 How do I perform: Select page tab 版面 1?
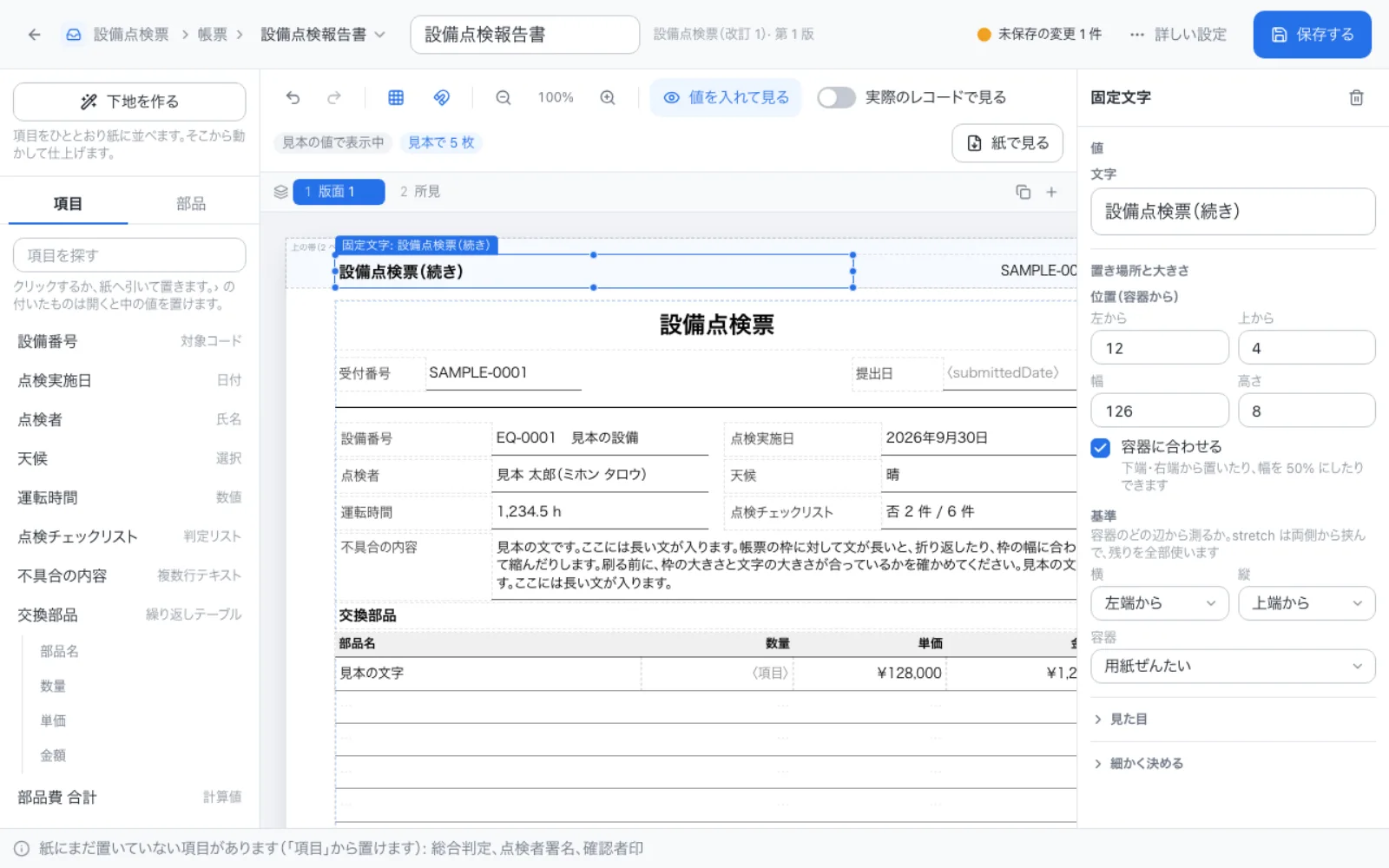click(339, 192)
